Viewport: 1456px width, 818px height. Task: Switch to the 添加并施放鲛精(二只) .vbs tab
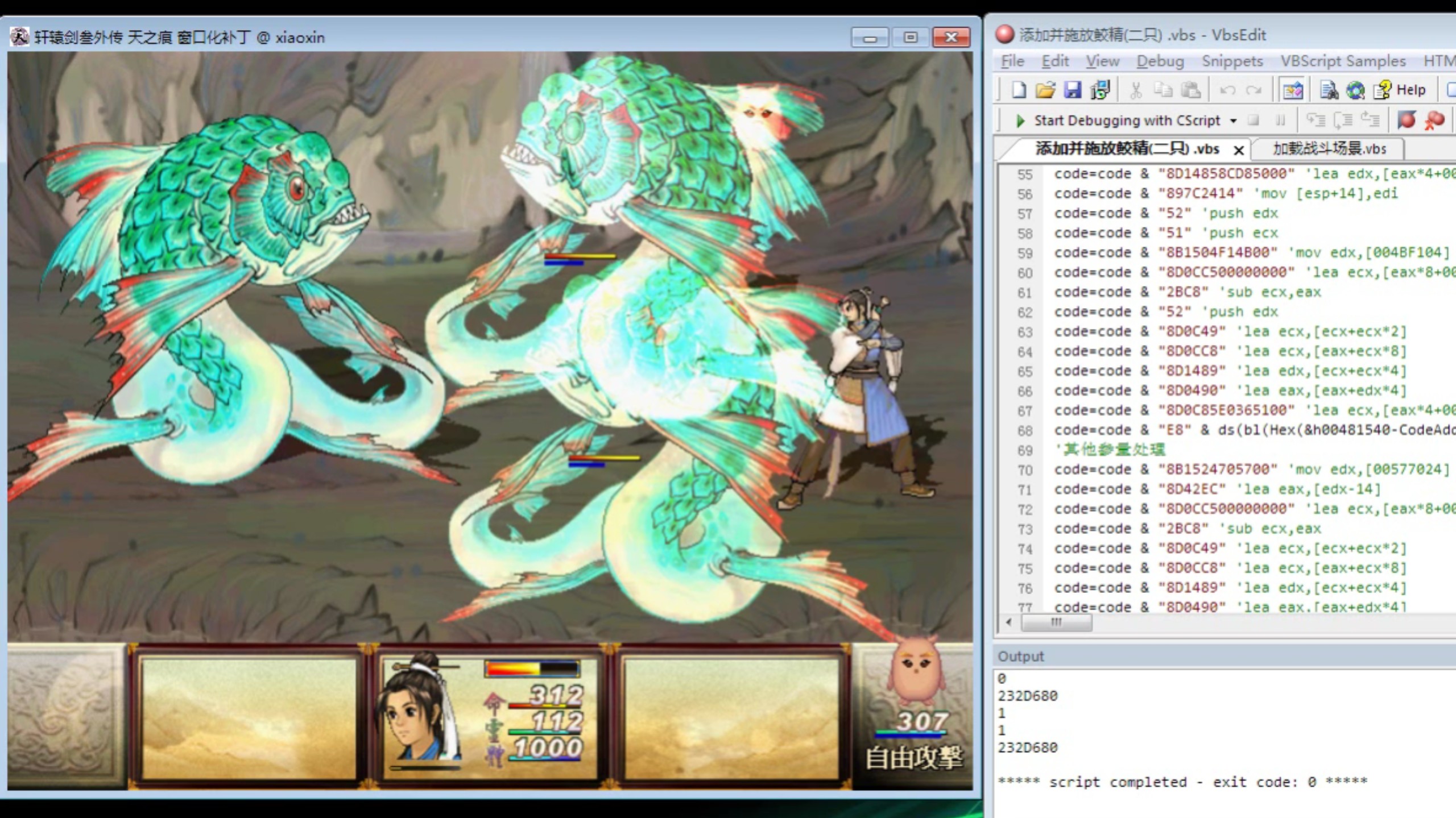tap(1127, 149)
